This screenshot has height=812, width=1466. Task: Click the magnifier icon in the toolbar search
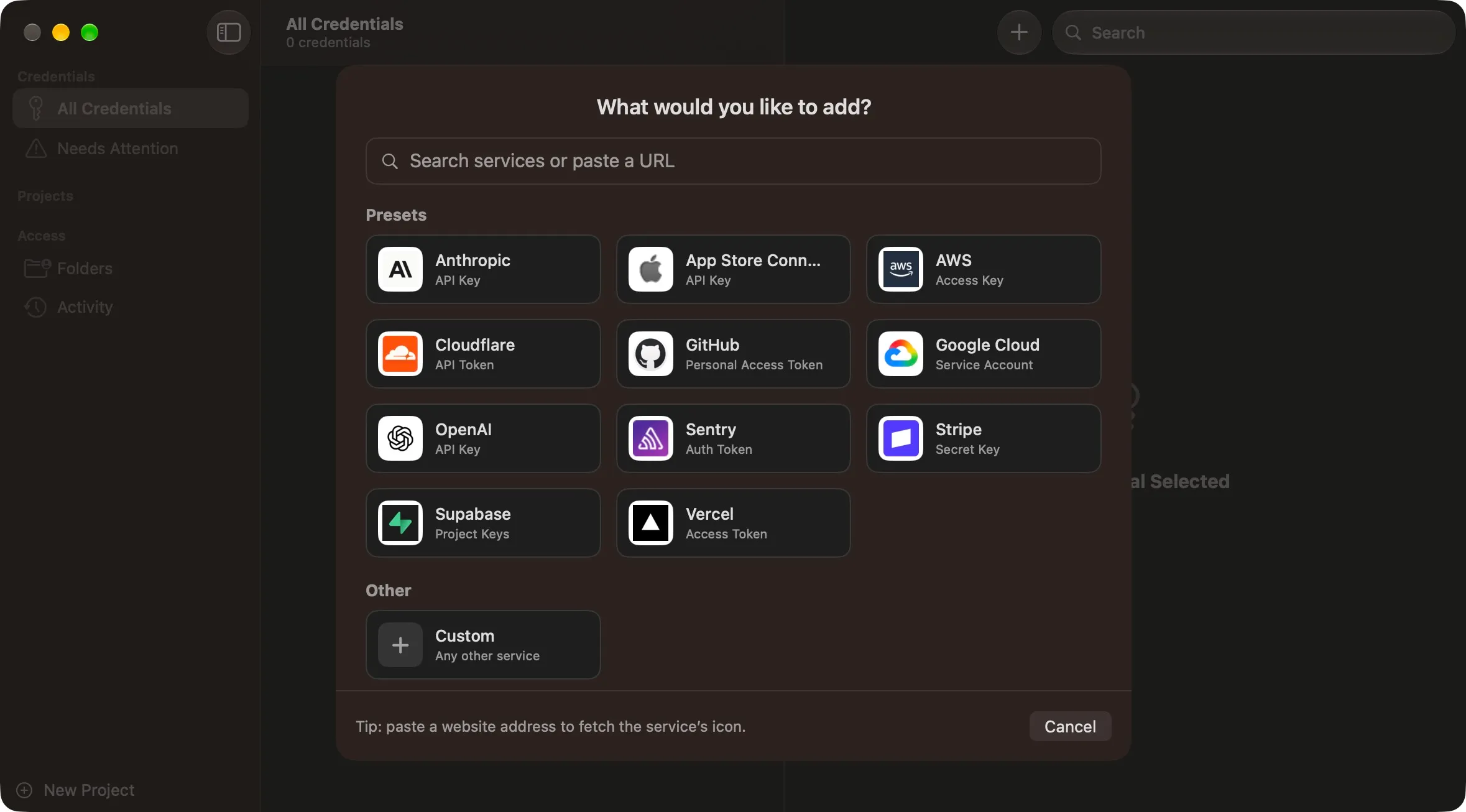(x=1073, y=32)
